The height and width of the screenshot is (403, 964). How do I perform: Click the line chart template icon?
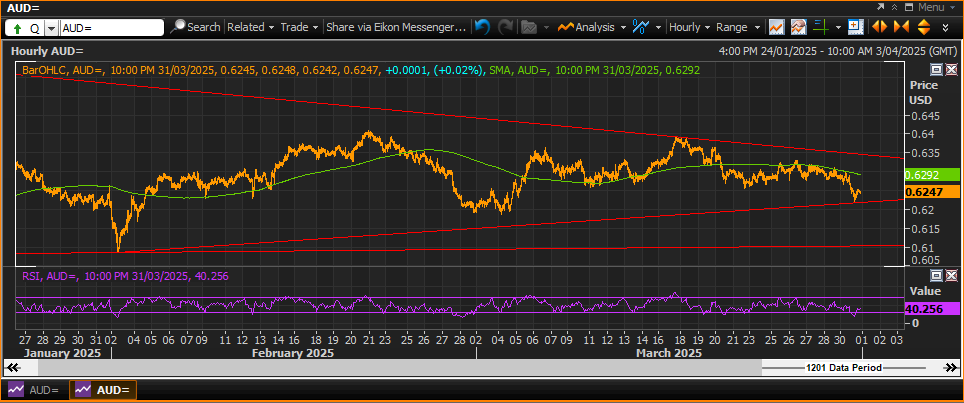tap(776, 27)
